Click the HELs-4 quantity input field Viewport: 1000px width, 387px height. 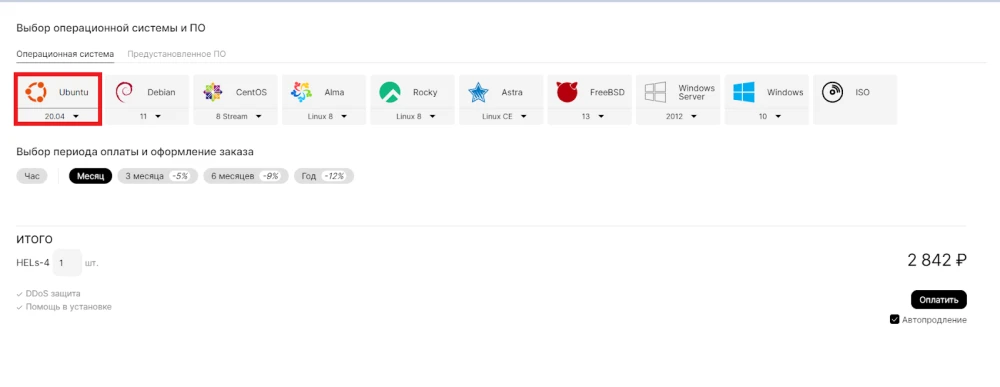coord(67,263)
